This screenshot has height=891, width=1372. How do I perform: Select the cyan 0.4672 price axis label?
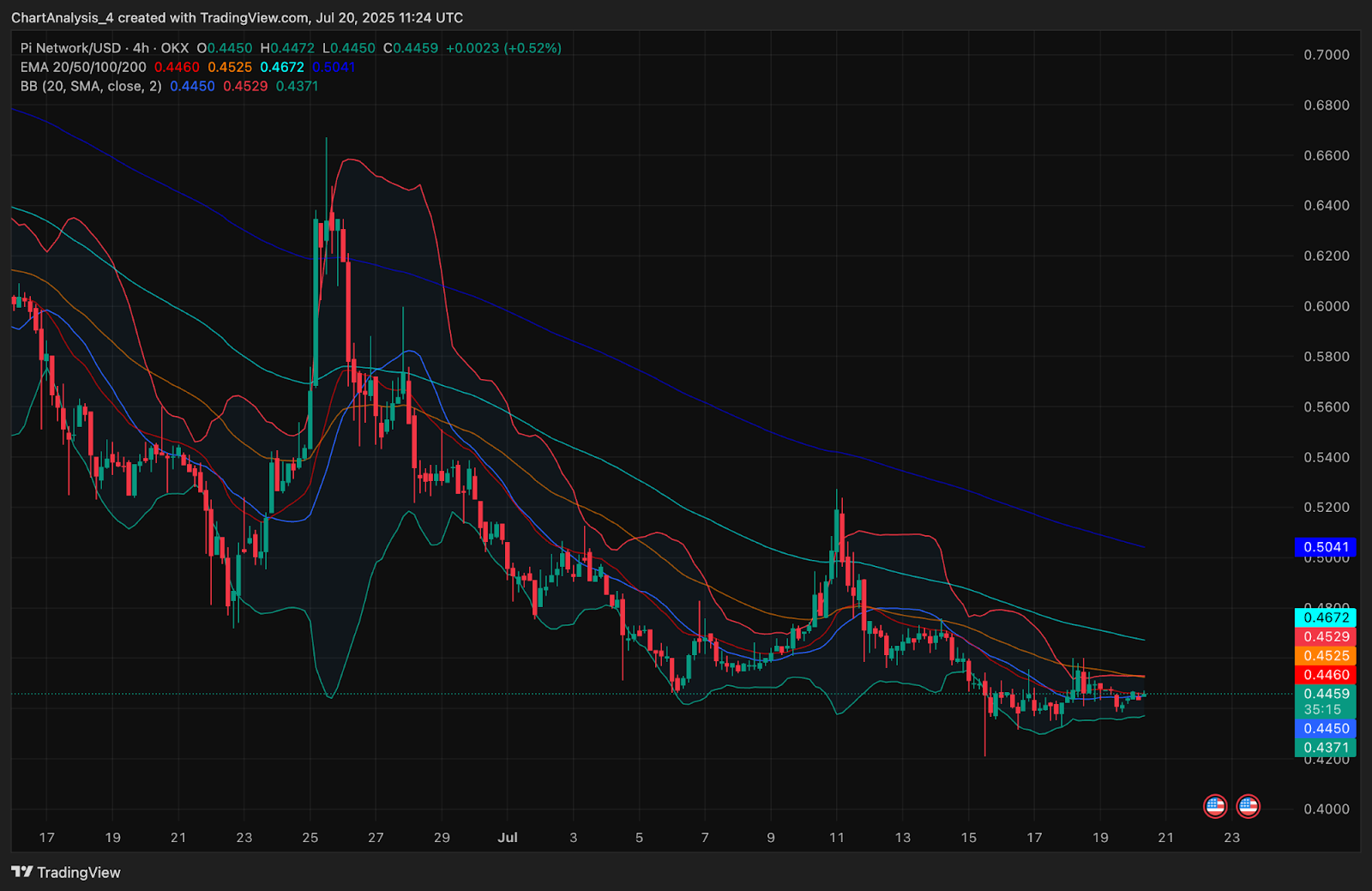coord(1326,617)
